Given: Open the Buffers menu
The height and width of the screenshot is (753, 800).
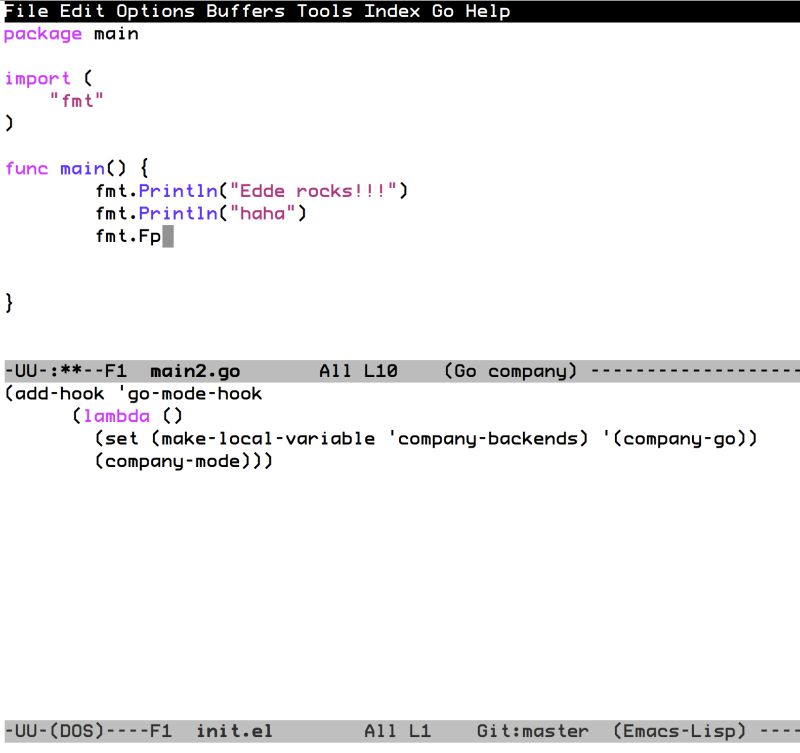Looking at the screenshot, I should click(x=245, y=11).
